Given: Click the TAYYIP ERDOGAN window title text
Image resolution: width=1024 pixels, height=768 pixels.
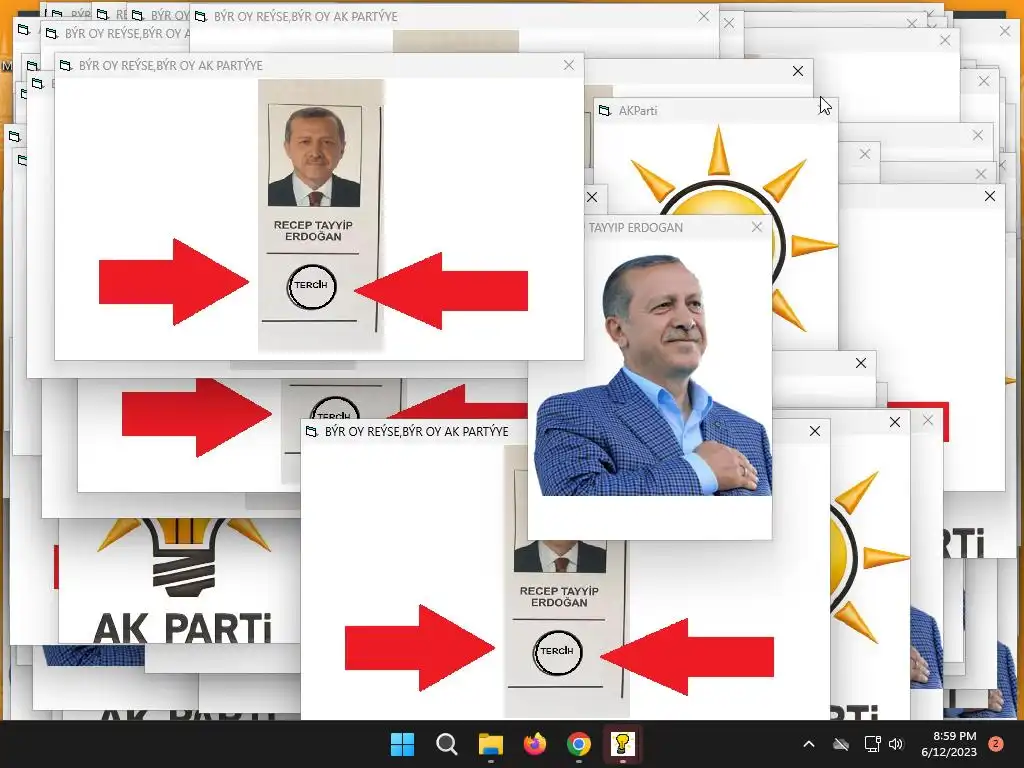Looking at the screenshot, I should pos(635,228).
